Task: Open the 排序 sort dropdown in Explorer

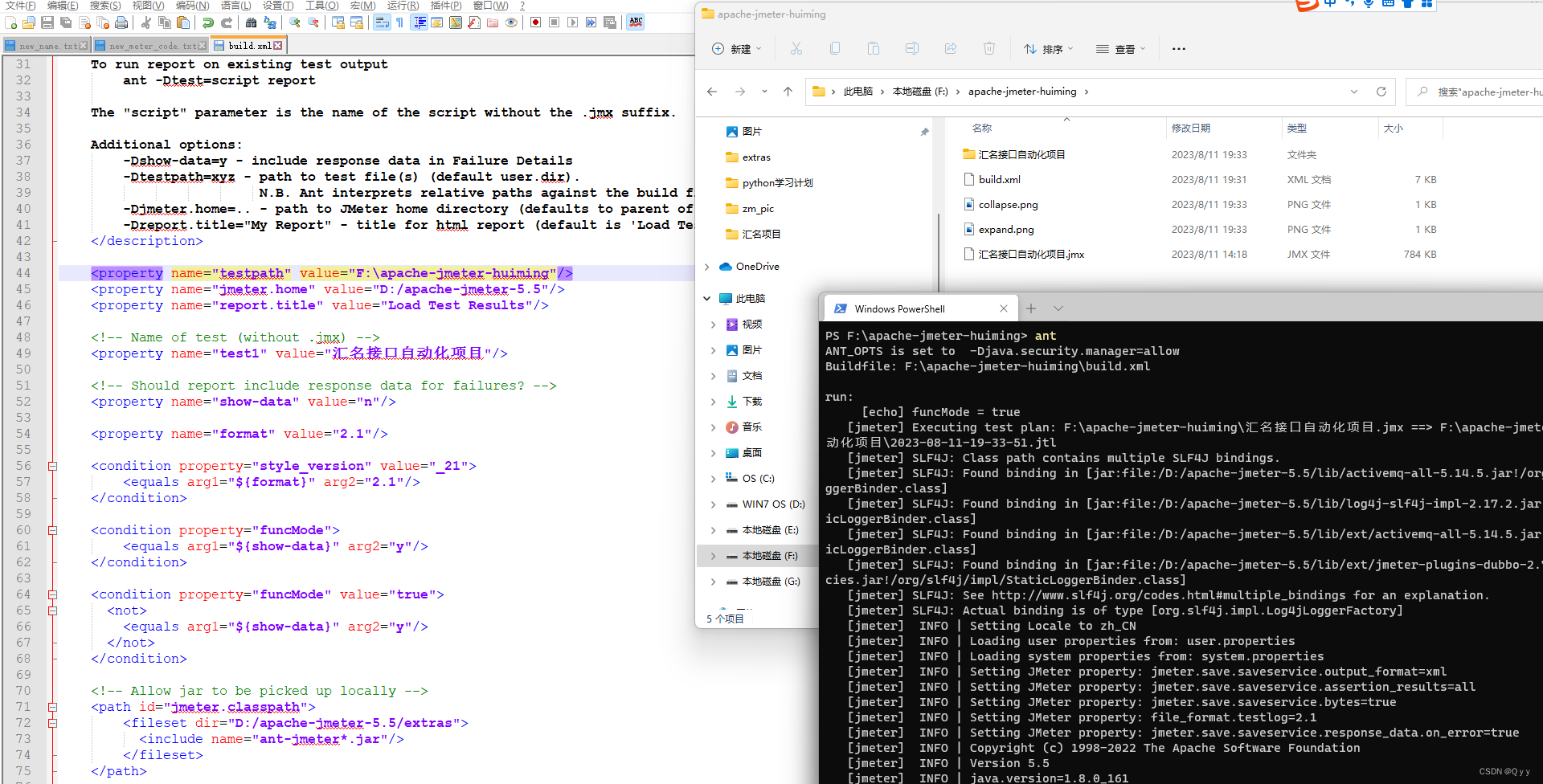Action: (x=1047, y=48)
